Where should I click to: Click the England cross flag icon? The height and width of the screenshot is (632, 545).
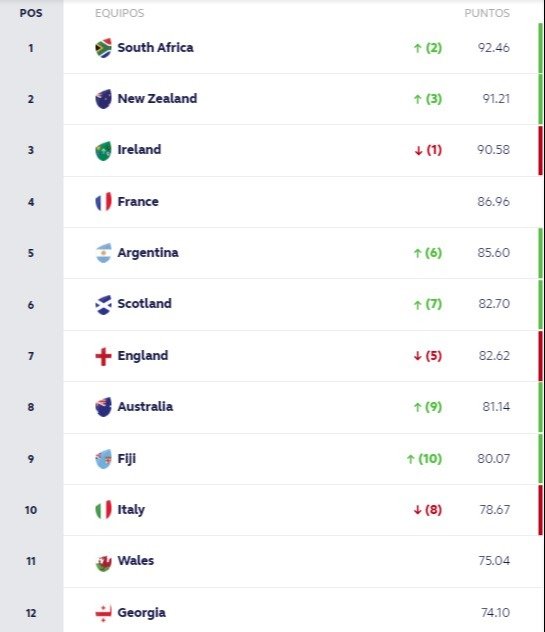click(103, 356)
